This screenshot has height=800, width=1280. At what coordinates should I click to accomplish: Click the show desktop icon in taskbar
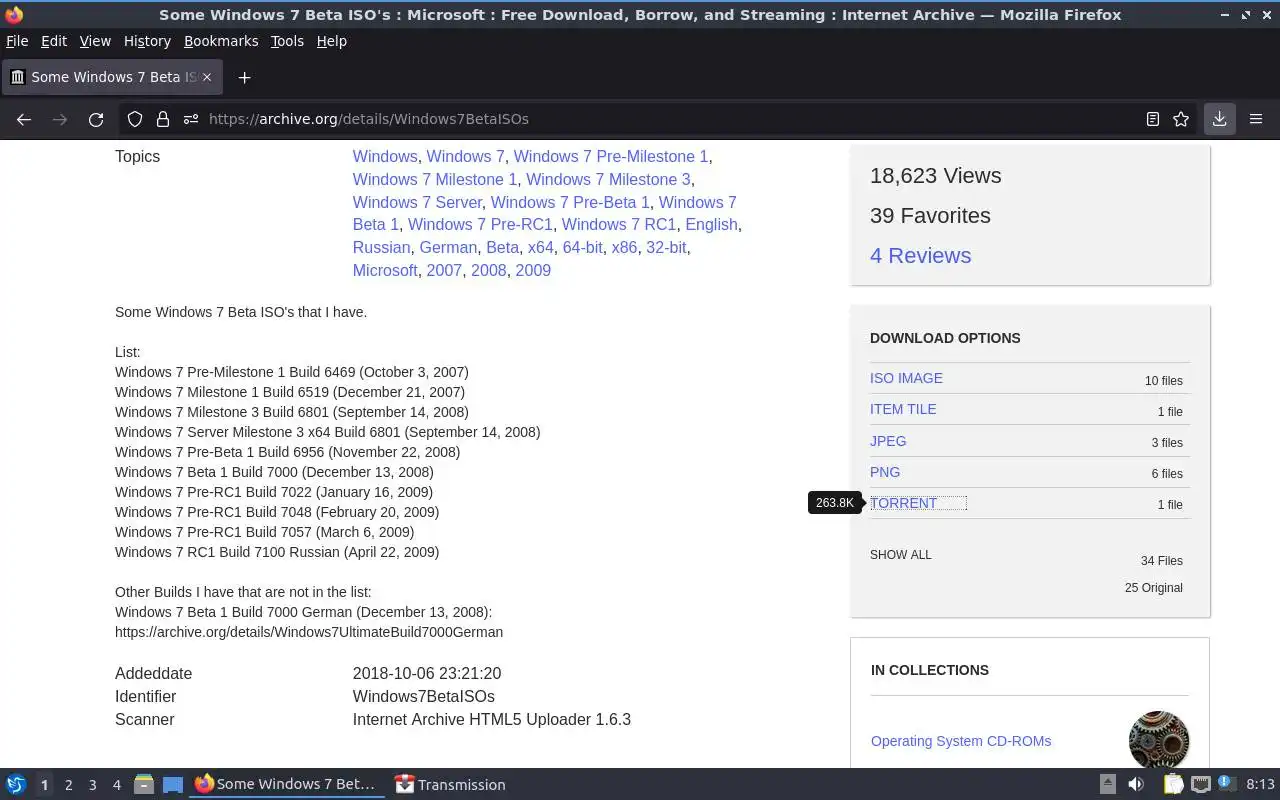tap(173, 784)
